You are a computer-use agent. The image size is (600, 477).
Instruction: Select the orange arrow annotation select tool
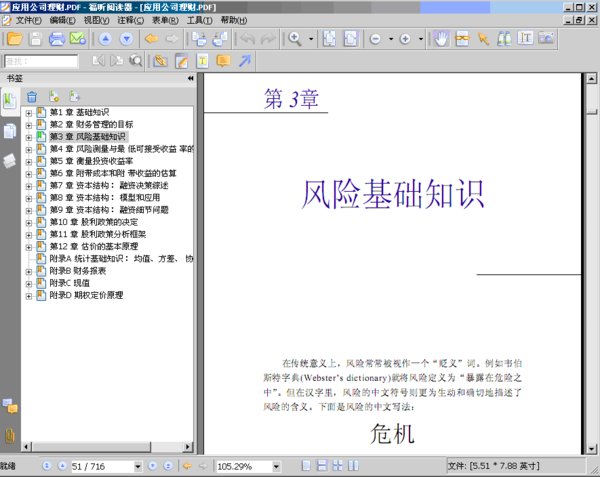483,39
